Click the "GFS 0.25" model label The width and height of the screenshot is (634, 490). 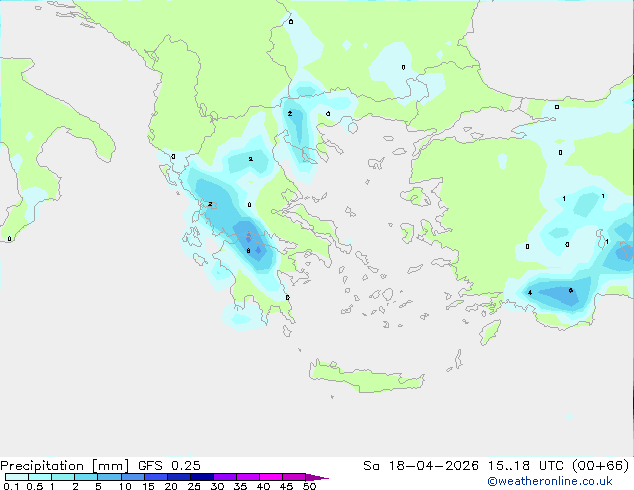169,466
